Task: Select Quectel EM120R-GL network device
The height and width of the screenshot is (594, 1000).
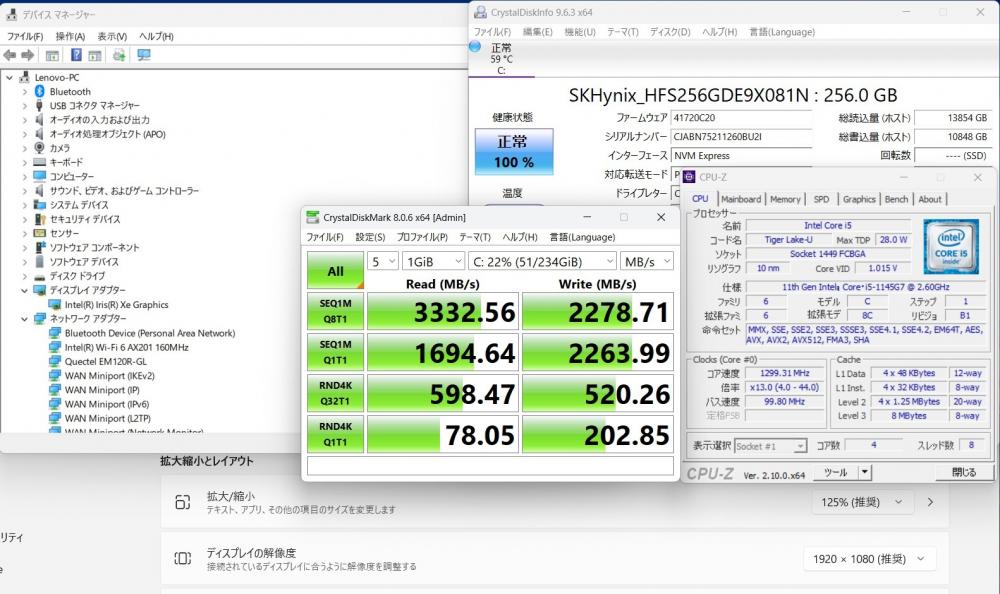Action: pos(105,361)
